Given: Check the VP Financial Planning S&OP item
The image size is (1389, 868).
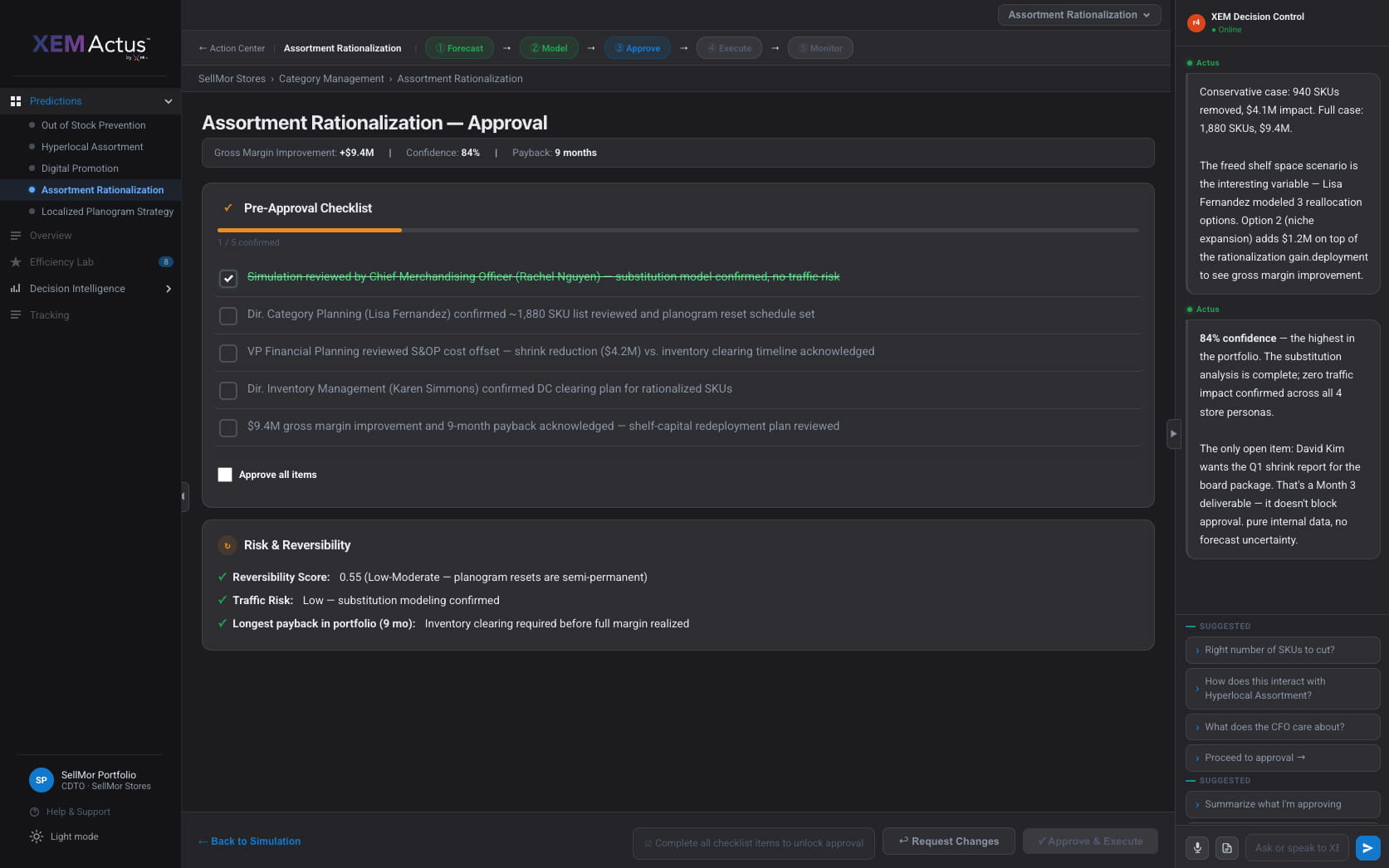Looking at the screenshot, I should point(228,353).
